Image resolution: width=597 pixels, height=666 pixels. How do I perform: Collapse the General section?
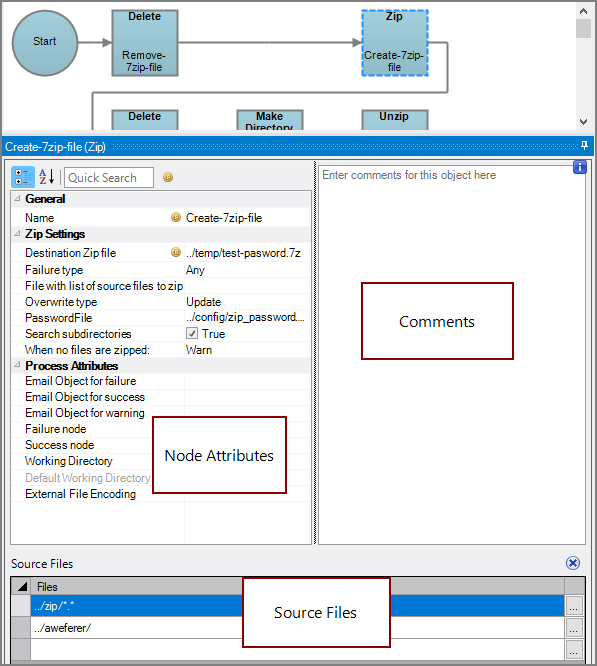tap(17, 198)
